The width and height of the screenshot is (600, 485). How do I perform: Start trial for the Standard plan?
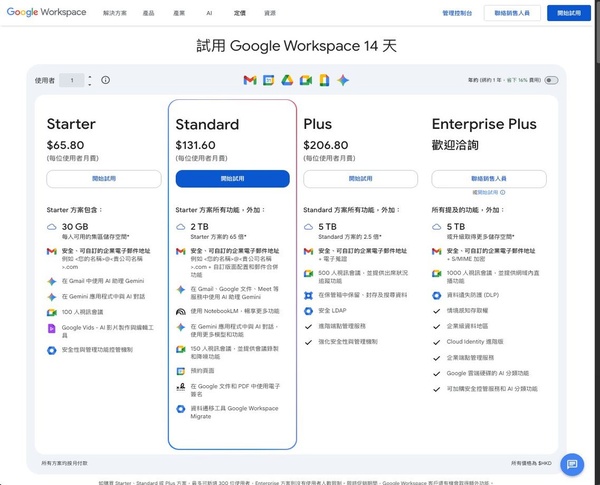233,179
